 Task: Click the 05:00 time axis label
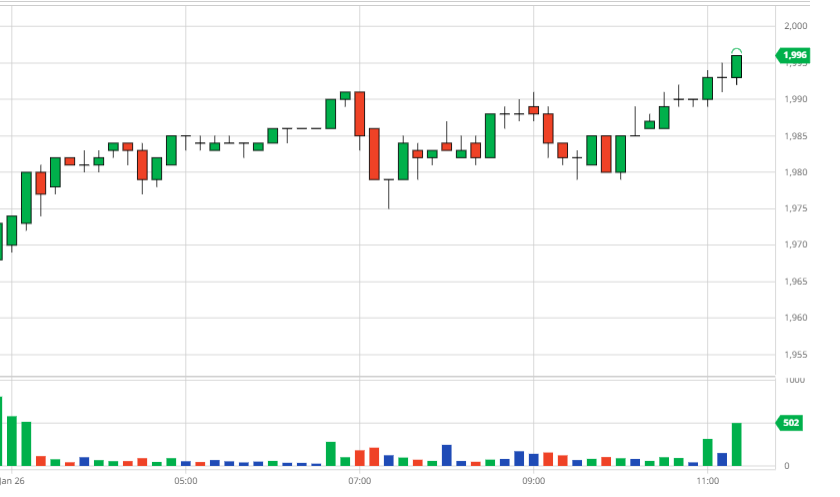tap(185, 481)
